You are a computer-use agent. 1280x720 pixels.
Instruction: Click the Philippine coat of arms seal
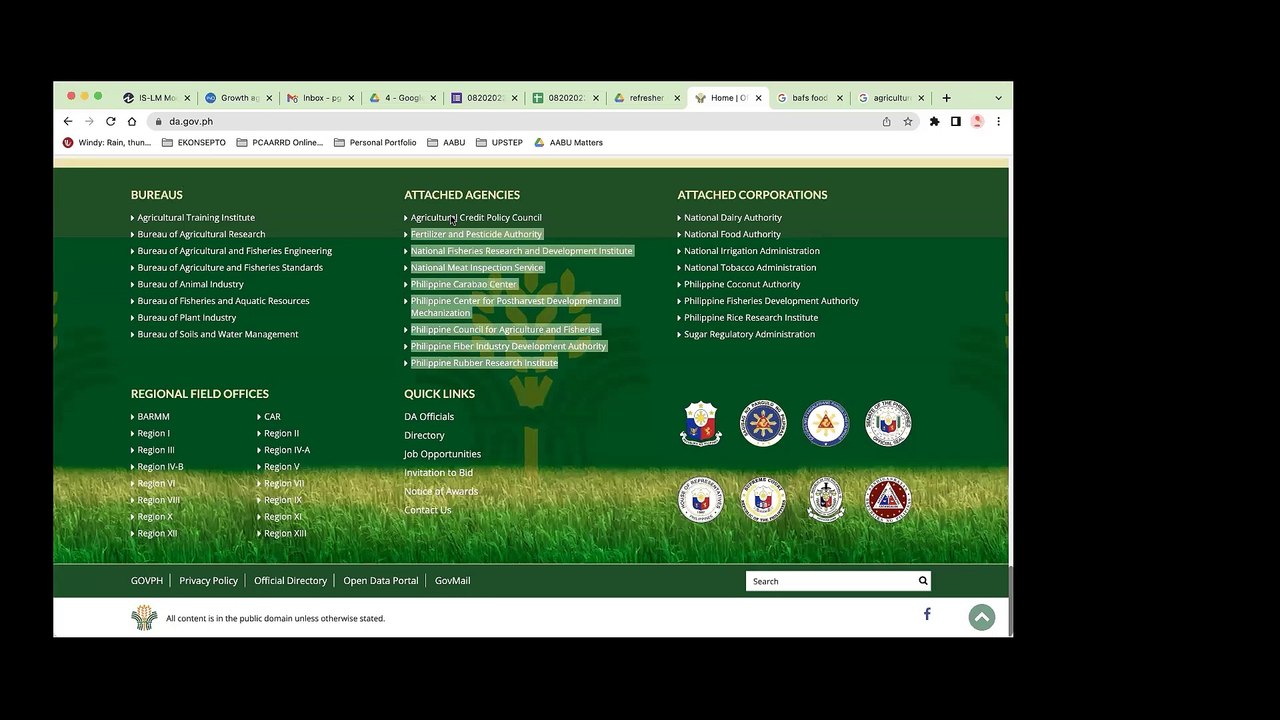tap(701, 423)
